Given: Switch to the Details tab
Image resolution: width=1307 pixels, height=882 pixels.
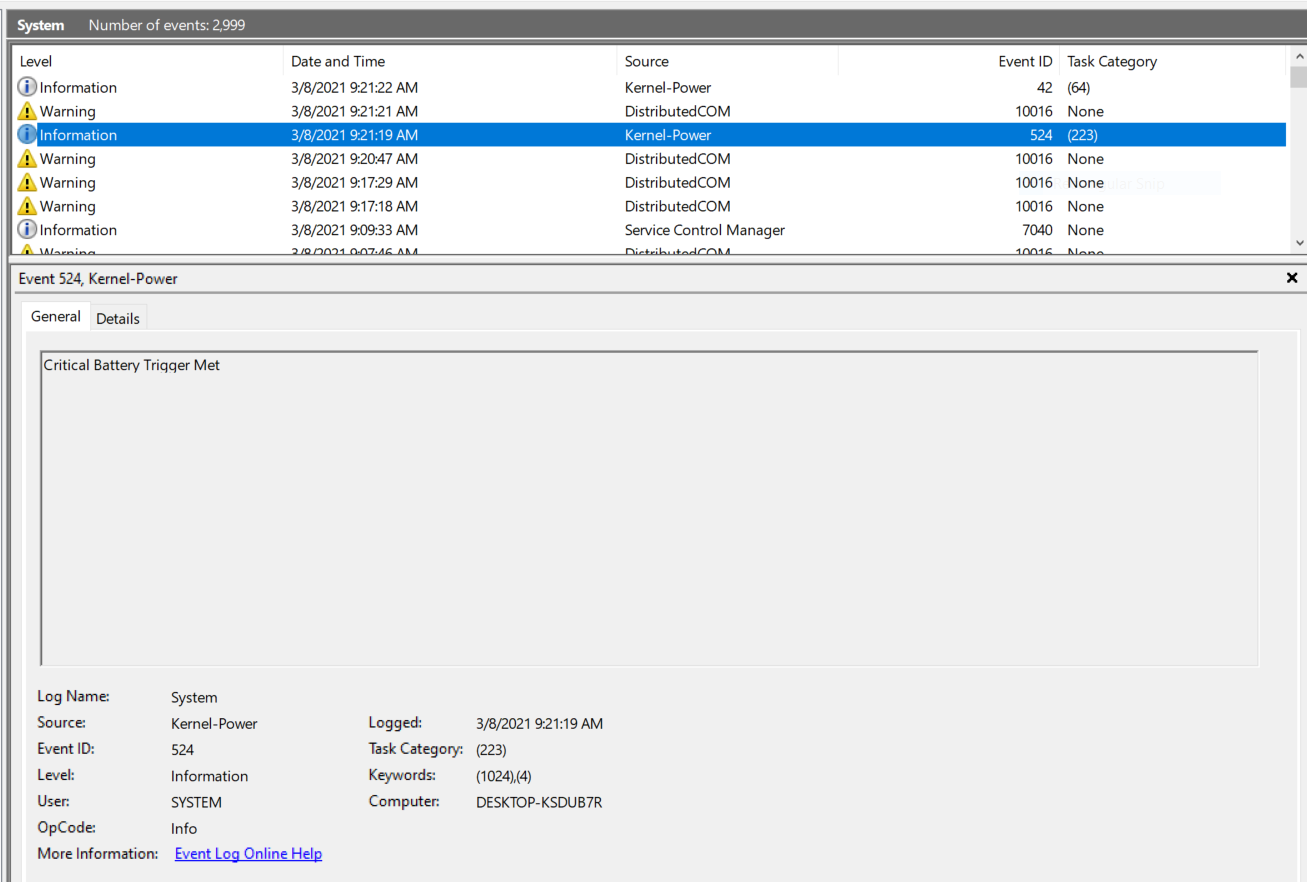Looking at the screenshot, I should (118, 318).
